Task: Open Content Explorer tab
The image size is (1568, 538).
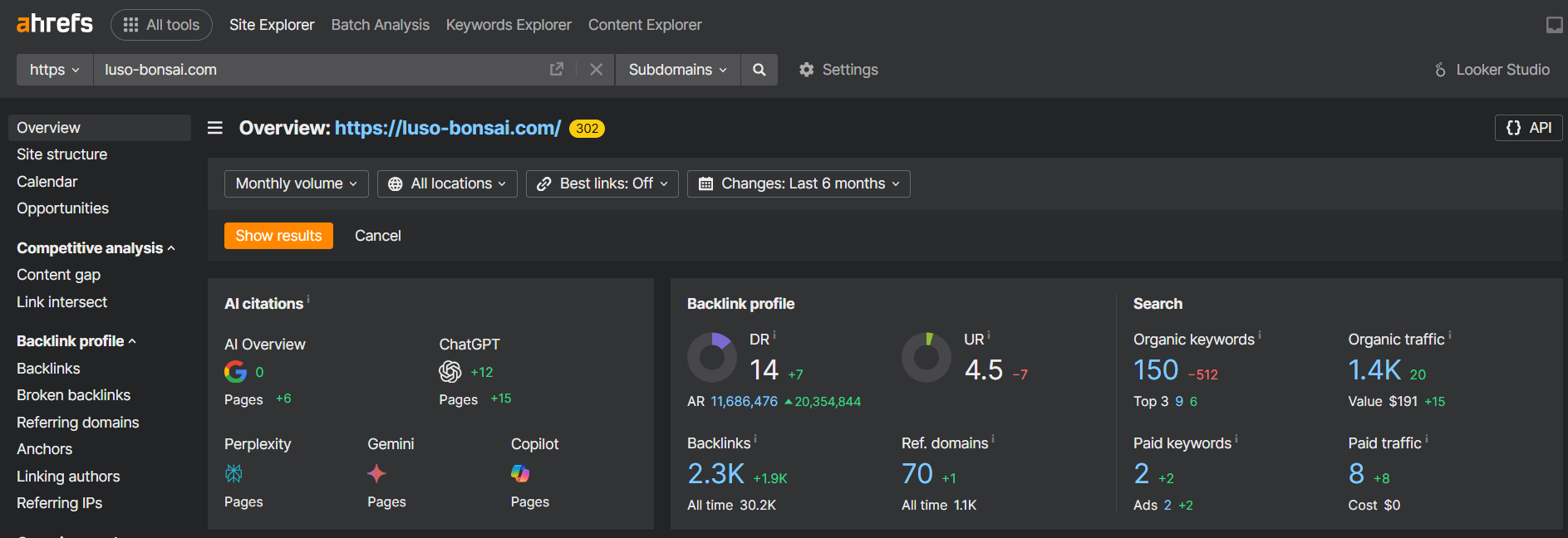Action: 645,25
